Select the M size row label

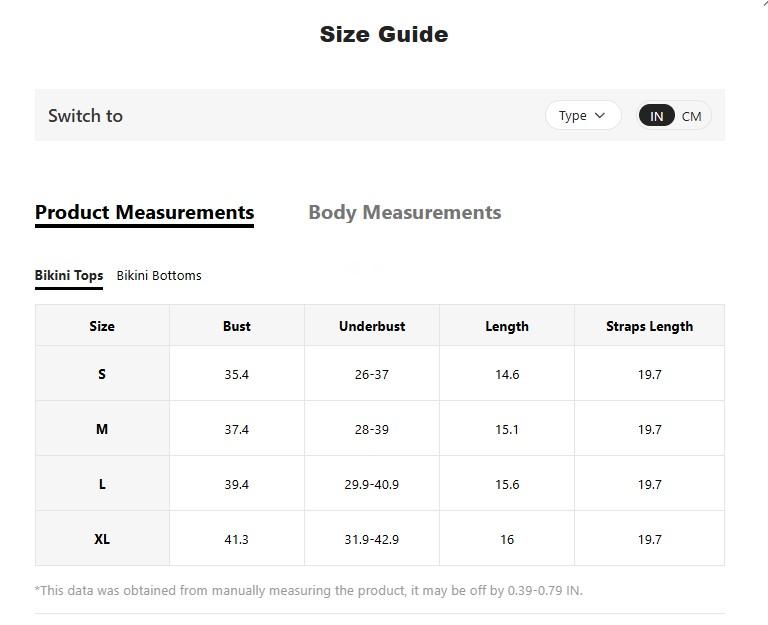tap(102, 429)
